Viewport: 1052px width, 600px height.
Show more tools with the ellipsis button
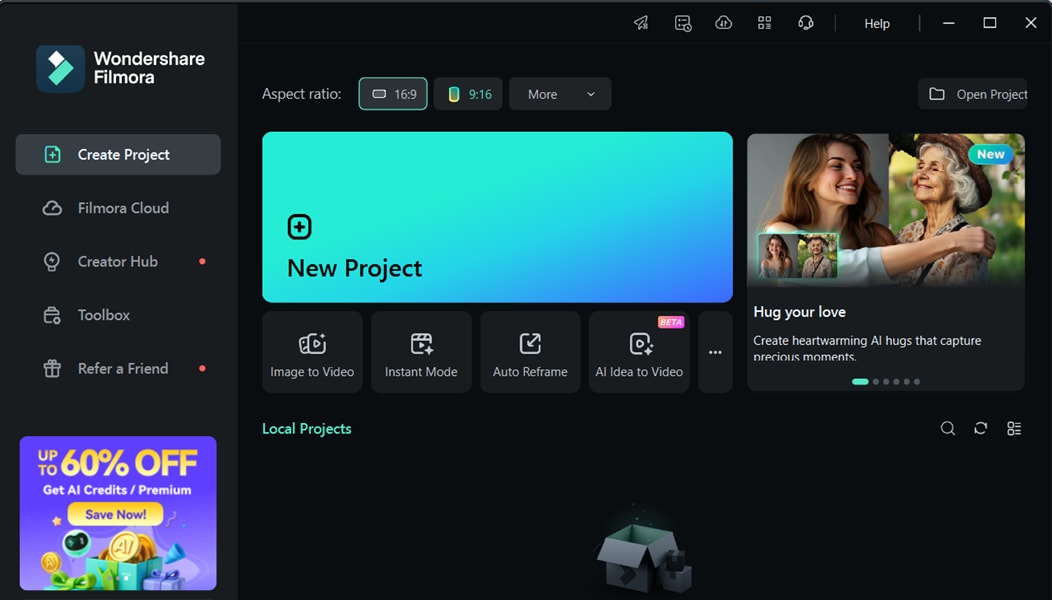(715, 352)
